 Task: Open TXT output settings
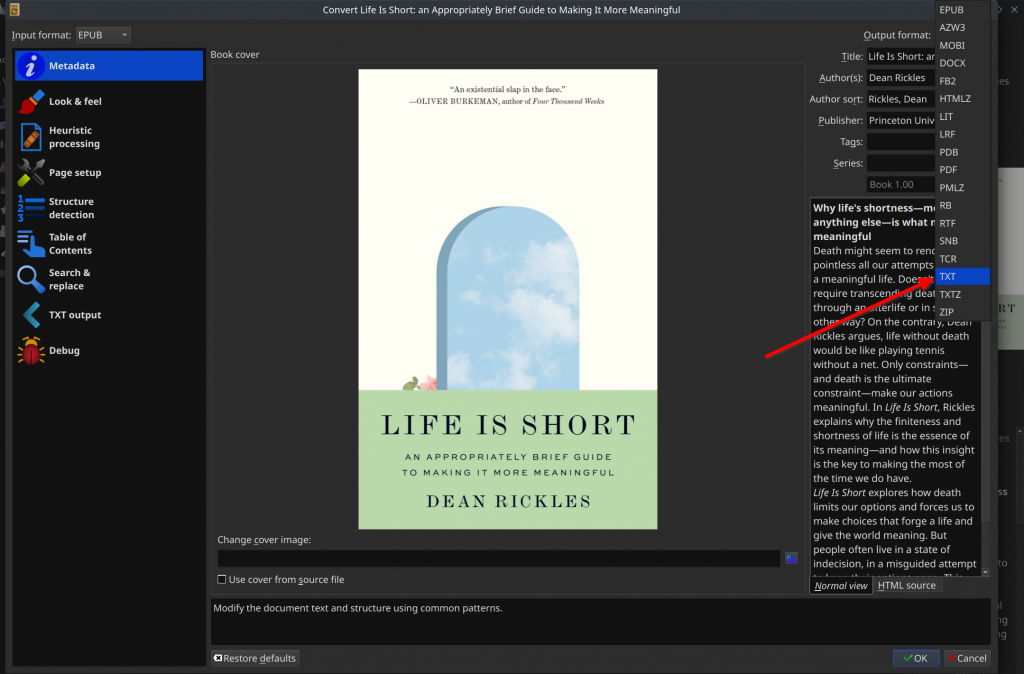point(109,315)
